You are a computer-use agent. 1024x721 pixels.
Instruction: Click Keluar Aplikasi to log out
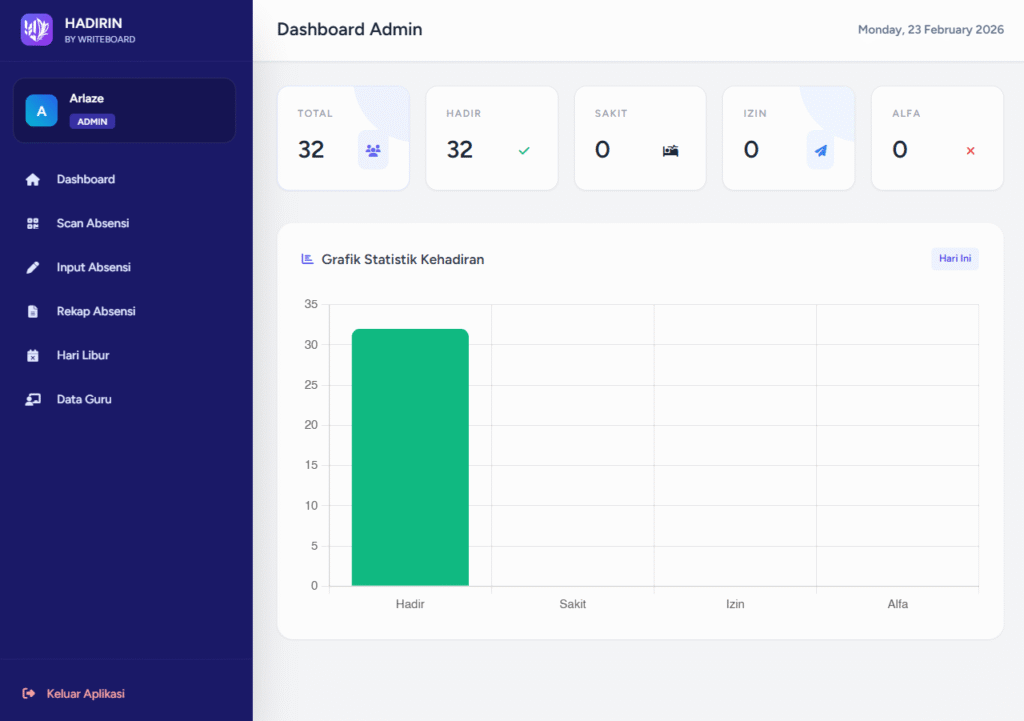pos(84,694)
